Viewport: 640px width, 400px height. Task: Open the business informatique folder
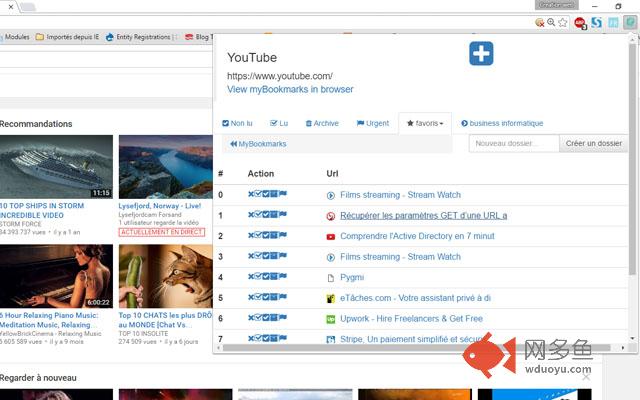[x=503, y=124]
